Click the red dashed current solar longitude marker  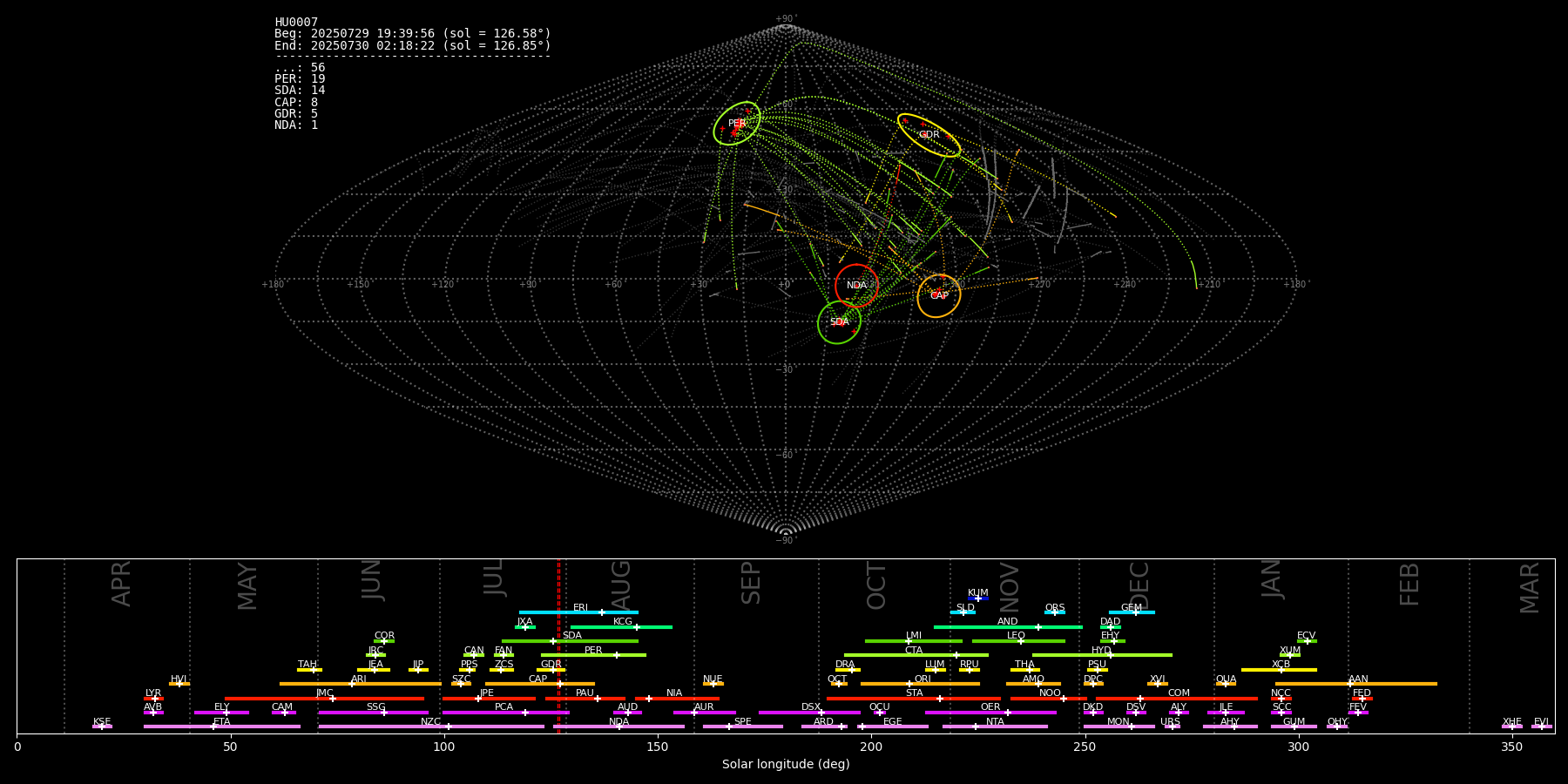558,645
